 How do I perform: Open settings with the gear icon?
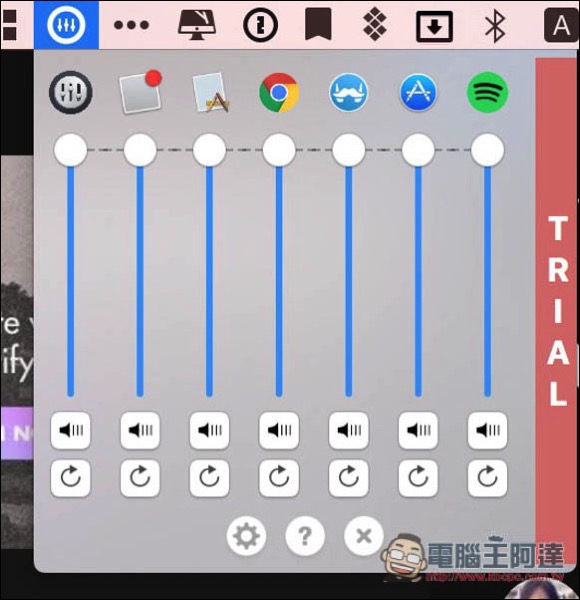point(246,536)
